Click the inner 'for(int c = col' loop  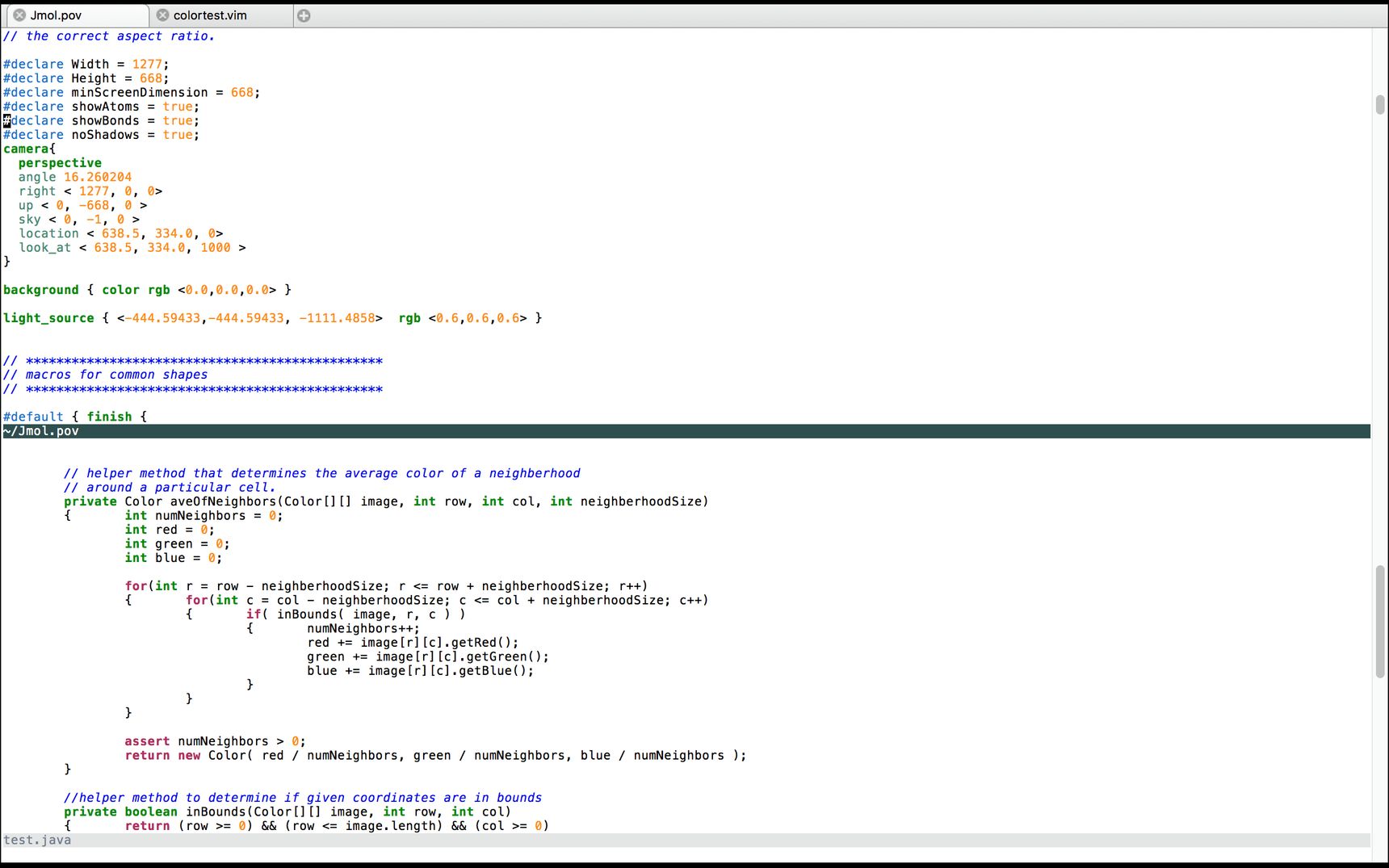[x=447, y=601]
